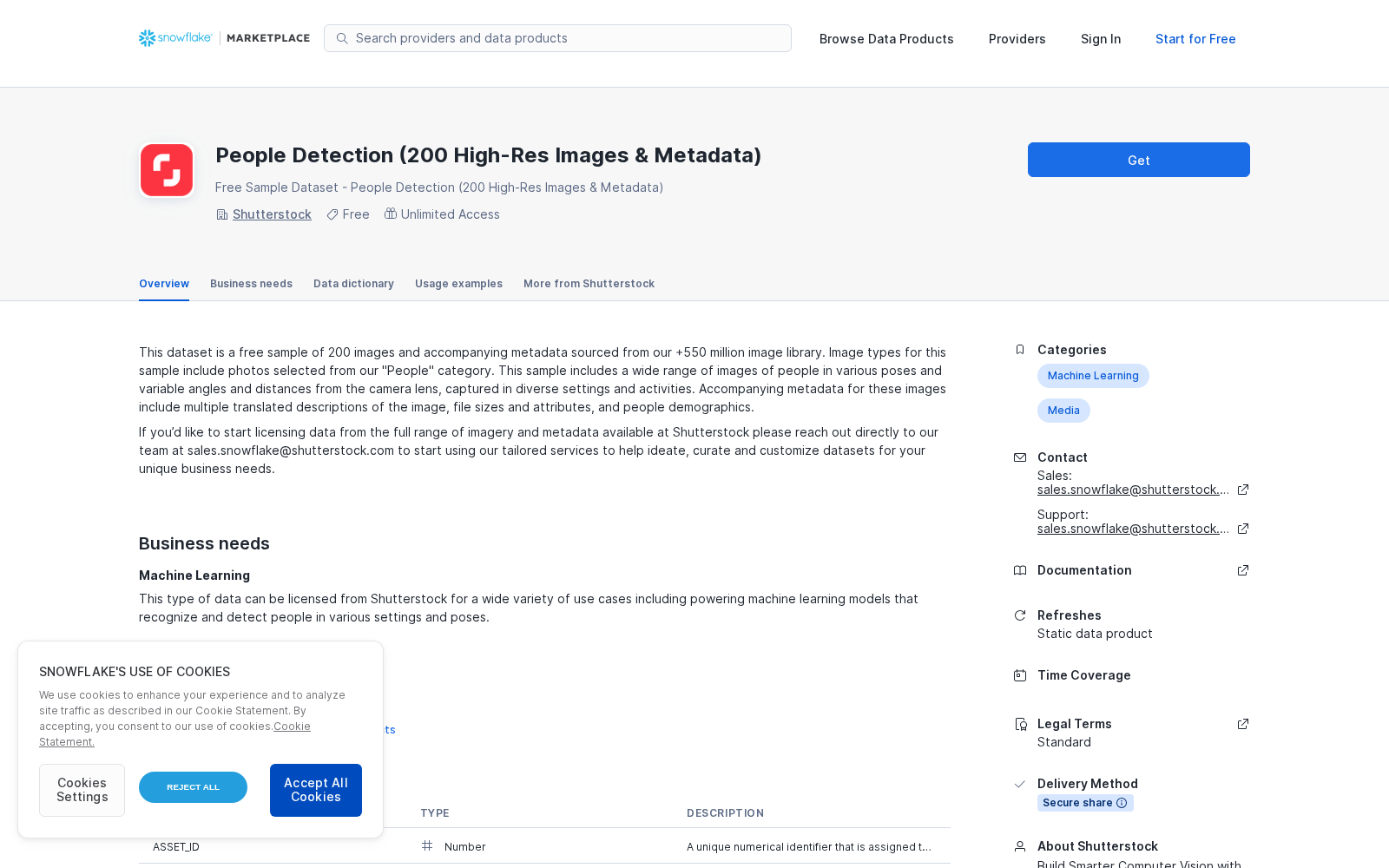Switch to the Overview tab

164,284
